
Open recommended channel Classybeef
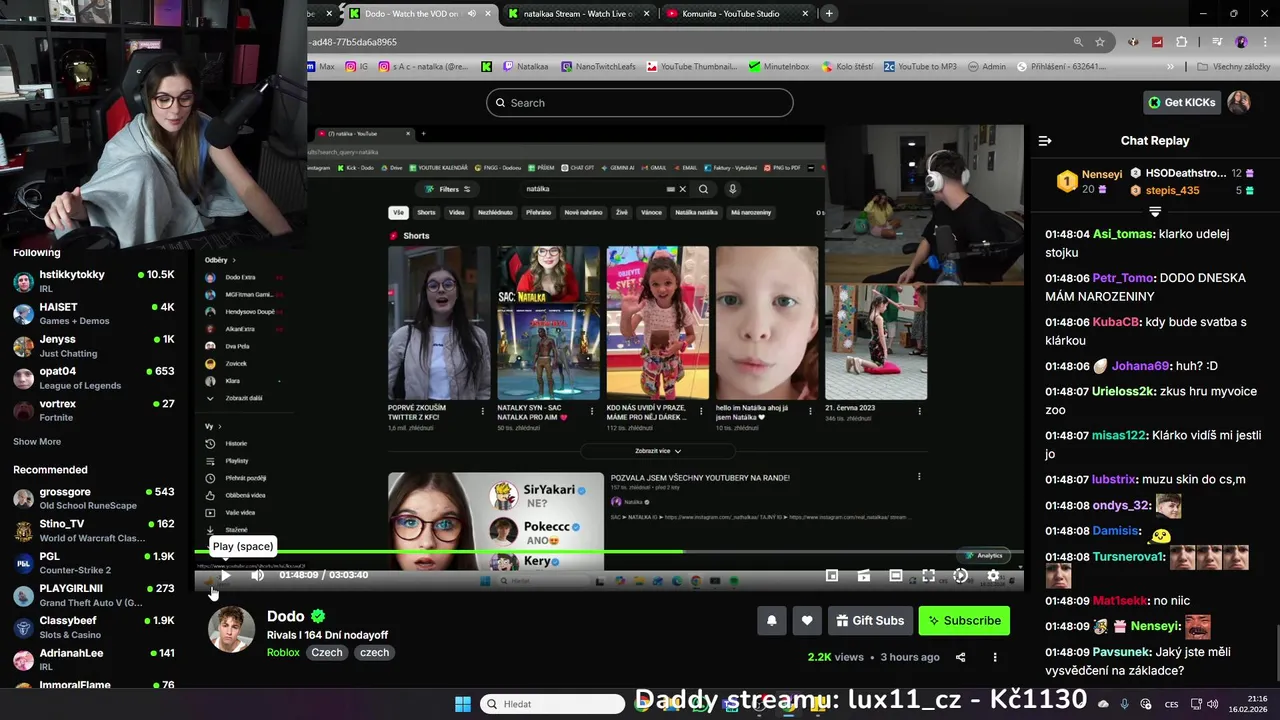(95, 627)
